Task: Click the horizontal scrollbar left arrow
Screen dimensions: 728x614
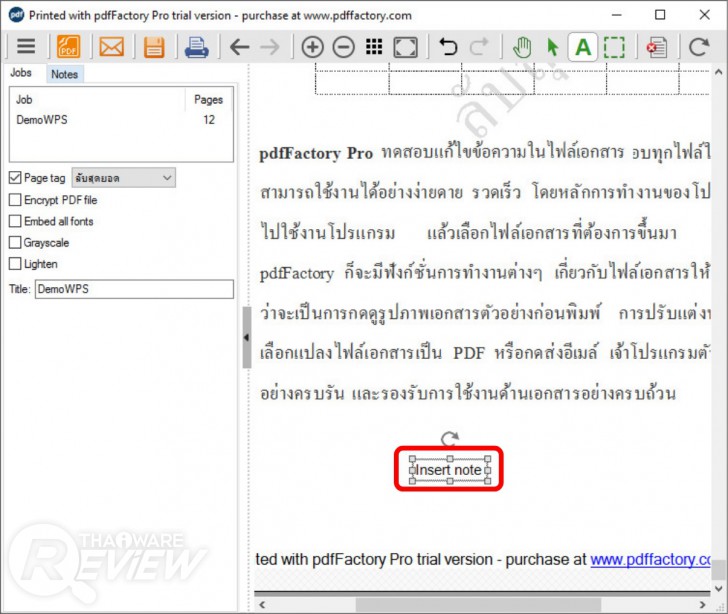Action: (263, 605)
